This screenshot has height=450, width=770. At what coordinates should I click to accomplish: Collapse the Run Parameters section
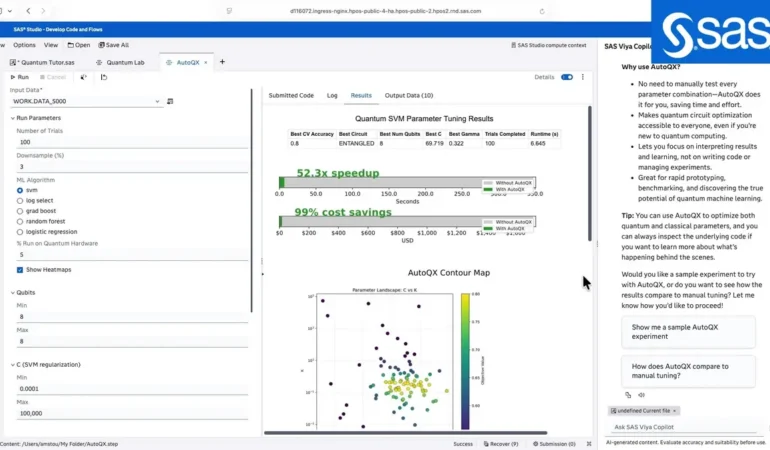point(13,118)
